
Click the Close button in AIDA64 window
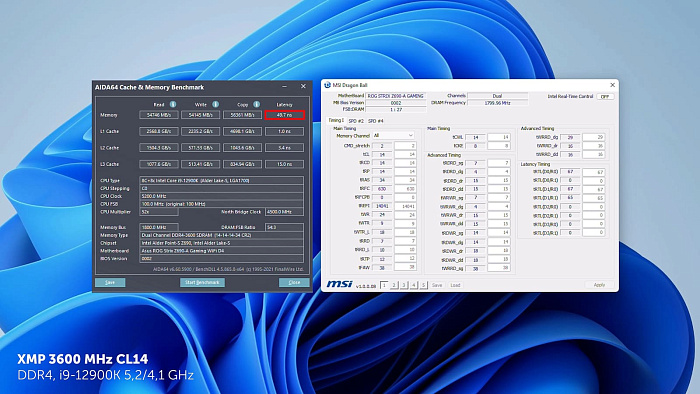click(294, 282)
